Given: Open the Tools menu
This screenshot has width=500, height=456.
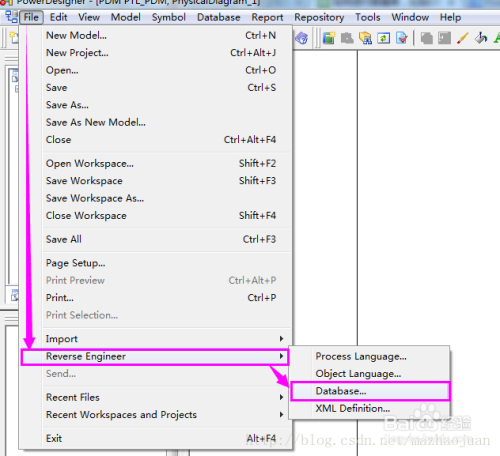Looking at the screenshot, I should click(368, 17).
